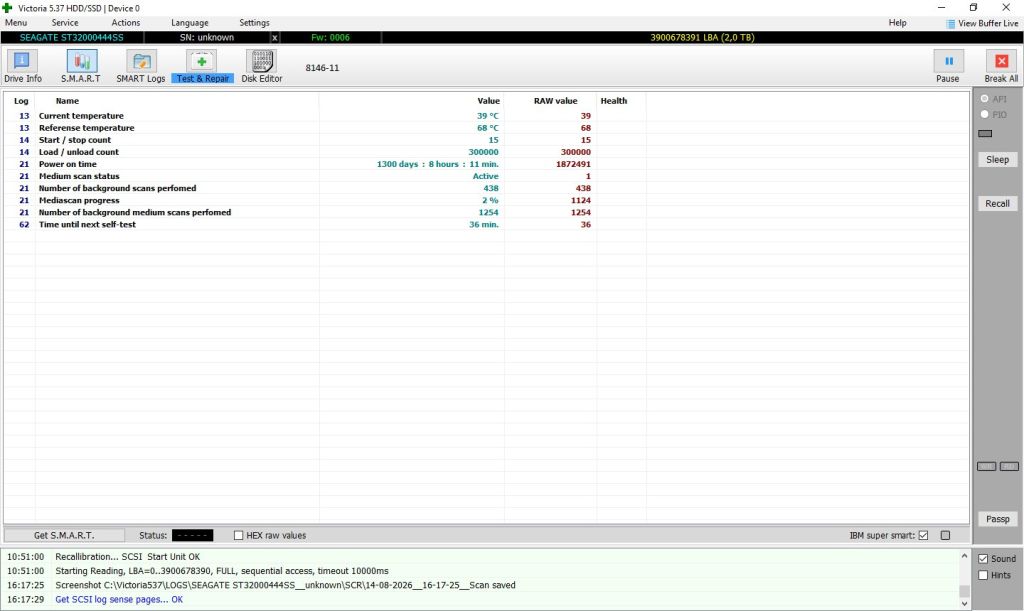Open the Settings menu
Screen dimensions: 1024x611
coord(254,23)
